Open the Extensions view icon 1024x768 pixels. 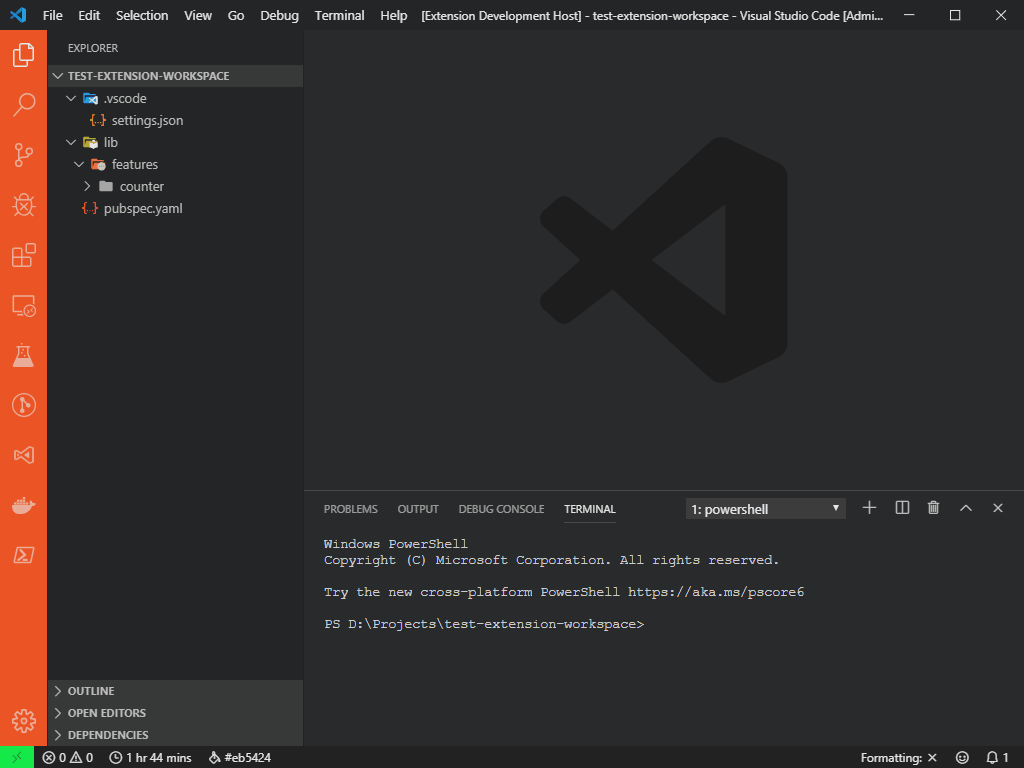[x=24, y=255]
